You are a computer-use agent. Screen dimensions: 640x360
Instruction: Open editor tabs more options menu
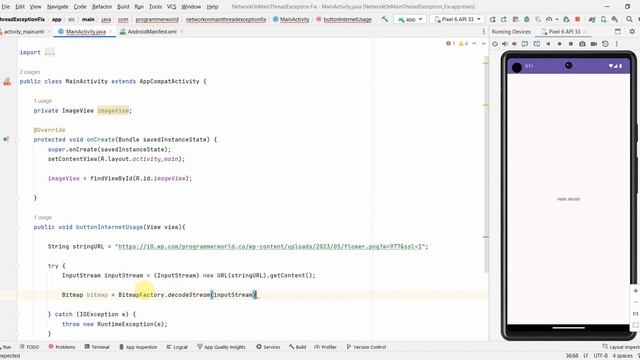tap(484, 31)
